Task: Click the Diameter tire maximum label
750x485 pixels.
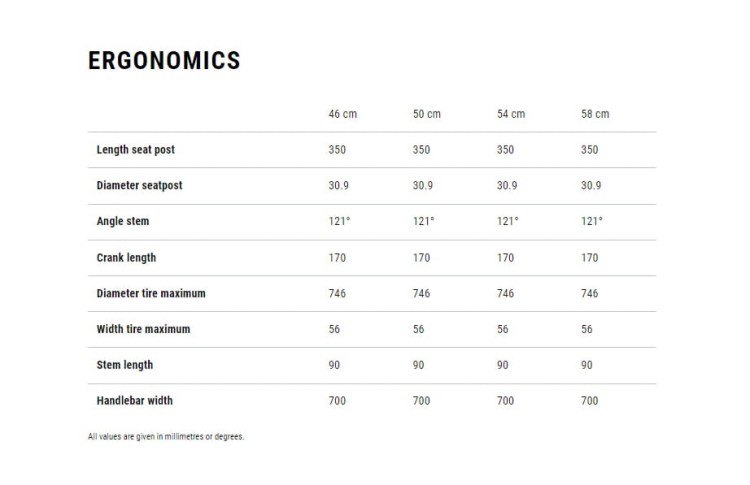Action: (151, 293)
